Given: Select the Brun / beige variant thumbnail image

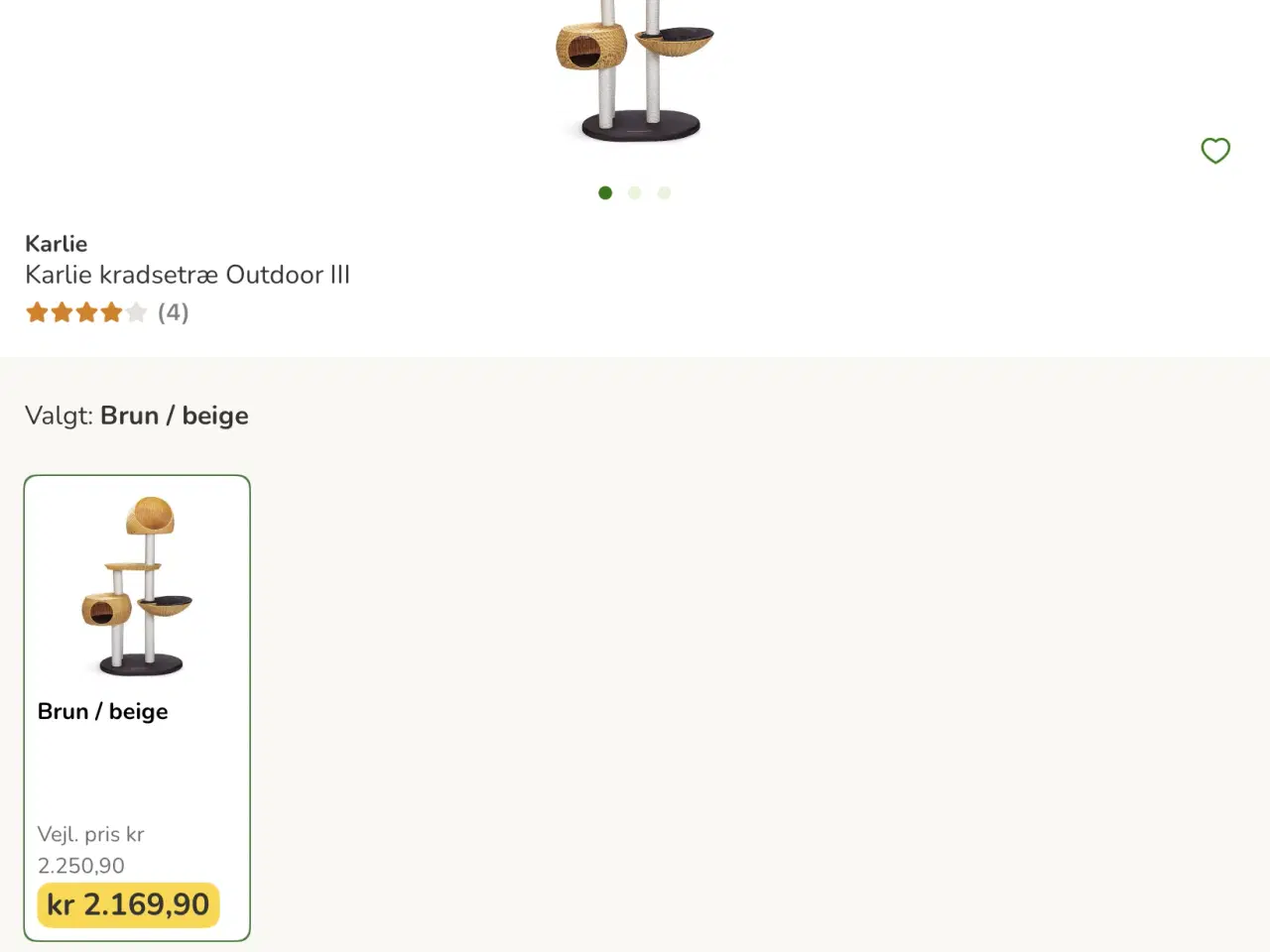Looking at the screenshot, I should (x=137, y=586).
